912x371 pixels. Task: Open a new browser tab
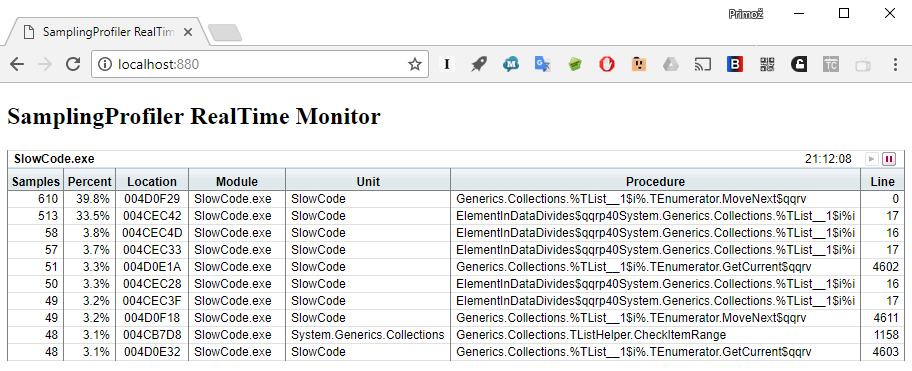[x=225, y=33]
